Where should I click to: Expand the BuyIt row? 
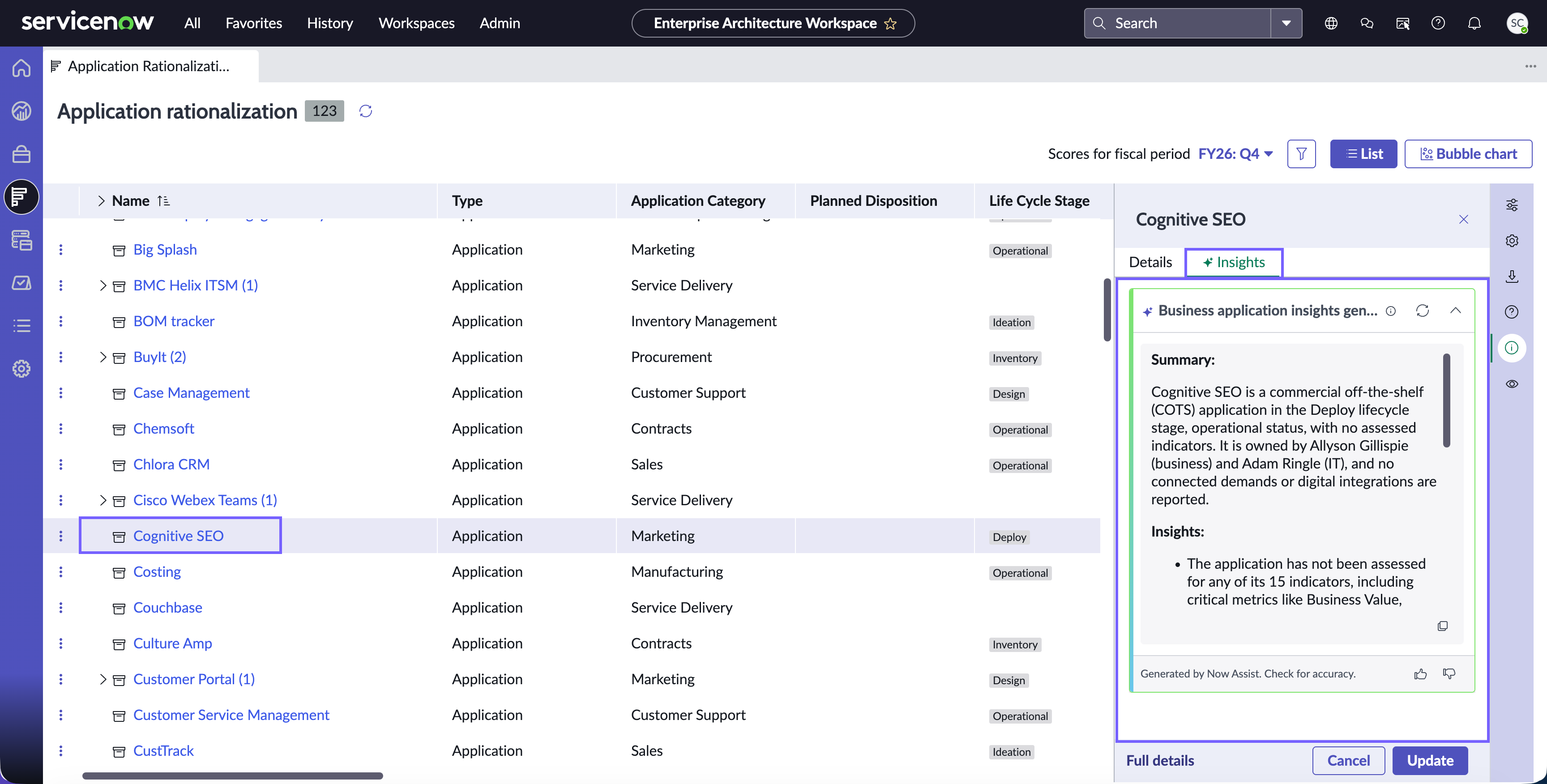pyautogui.click(x=103, y=358)
